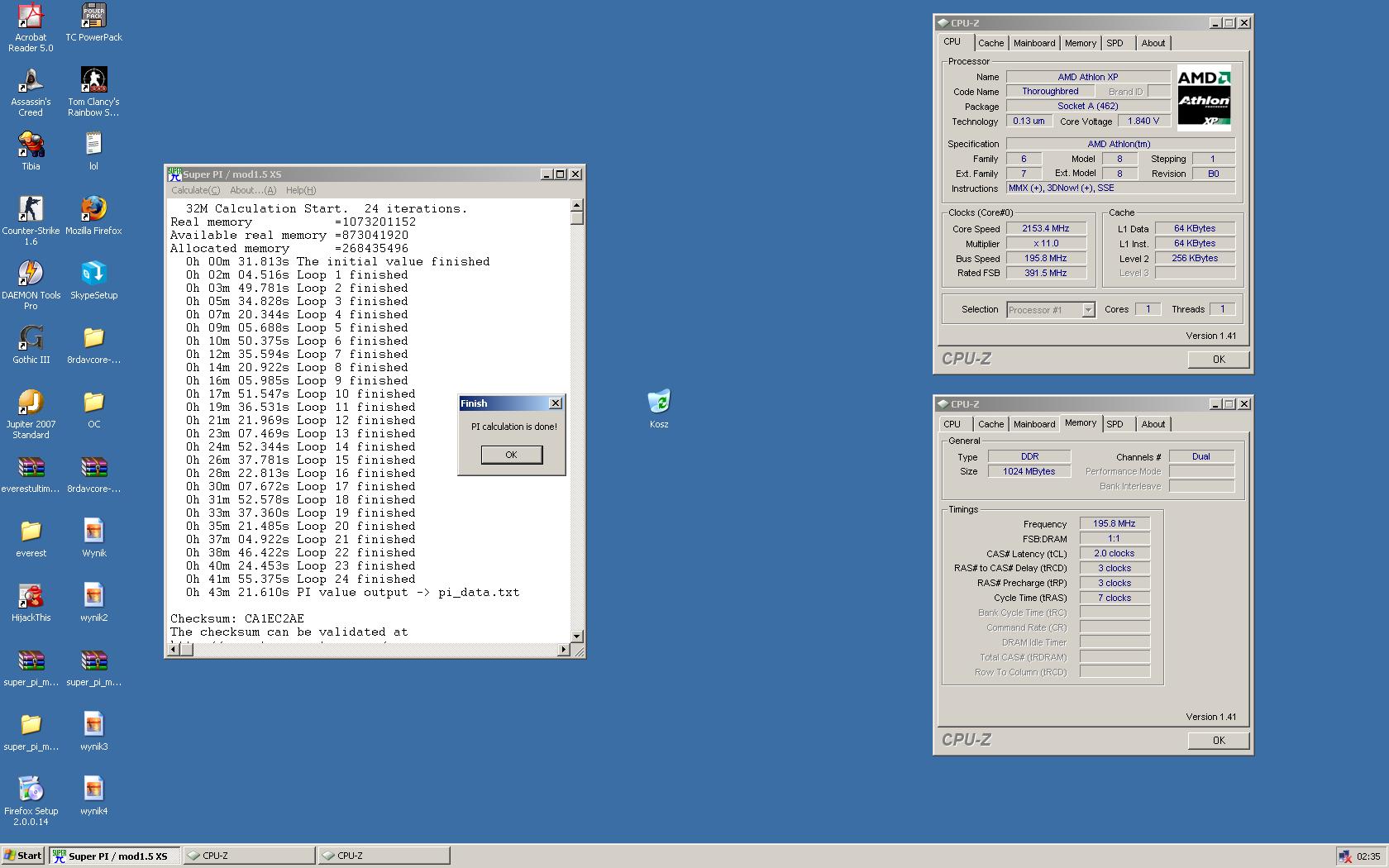Image resolution: width=1389 pixels, height=868 pixels.
Task: Confirm the PI calculation done dialog
Action: pyautogui.click(x=512, y=455)
